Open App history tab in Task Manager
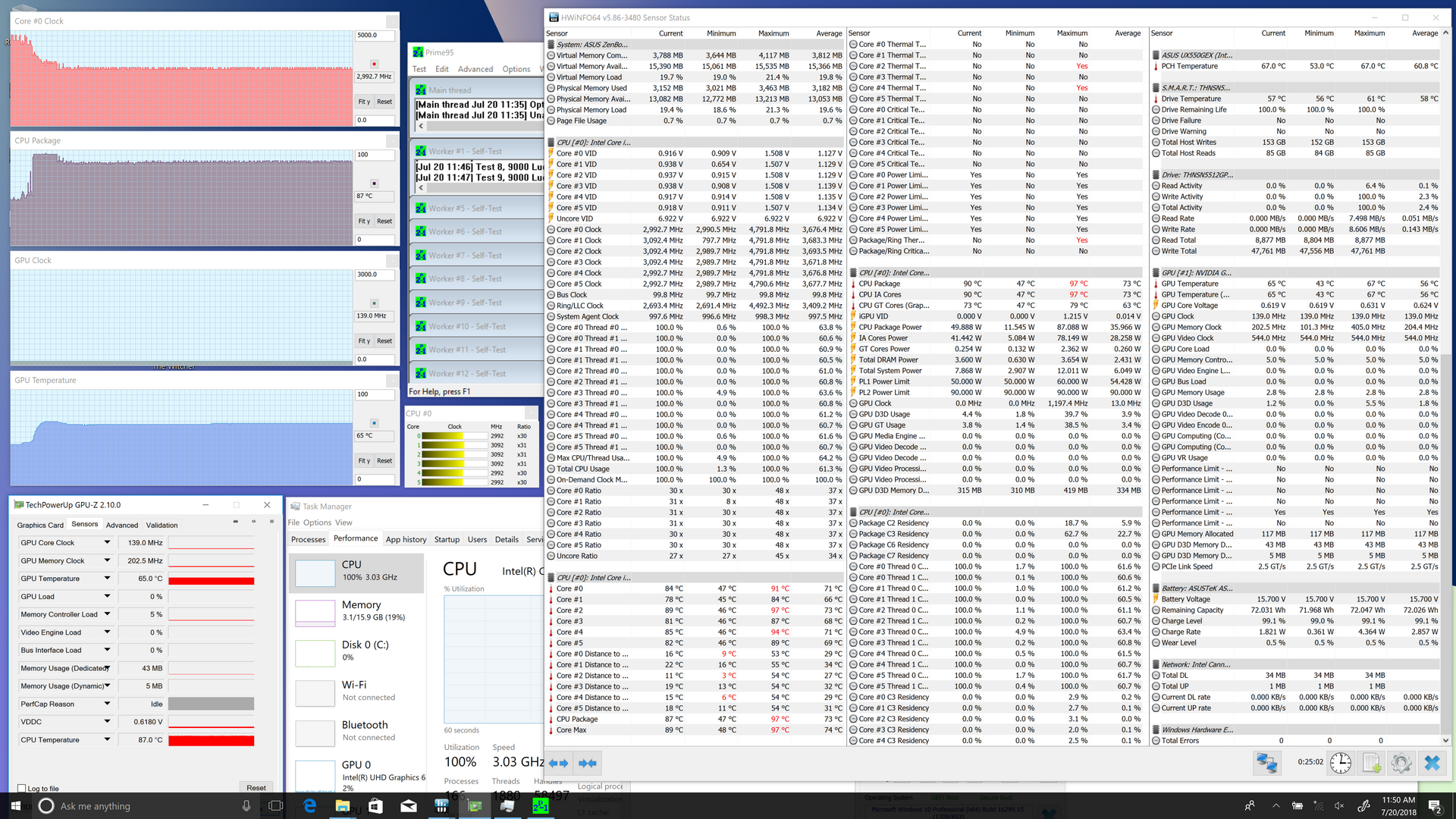Viewport: 1456px width, 819px height. 406,540
